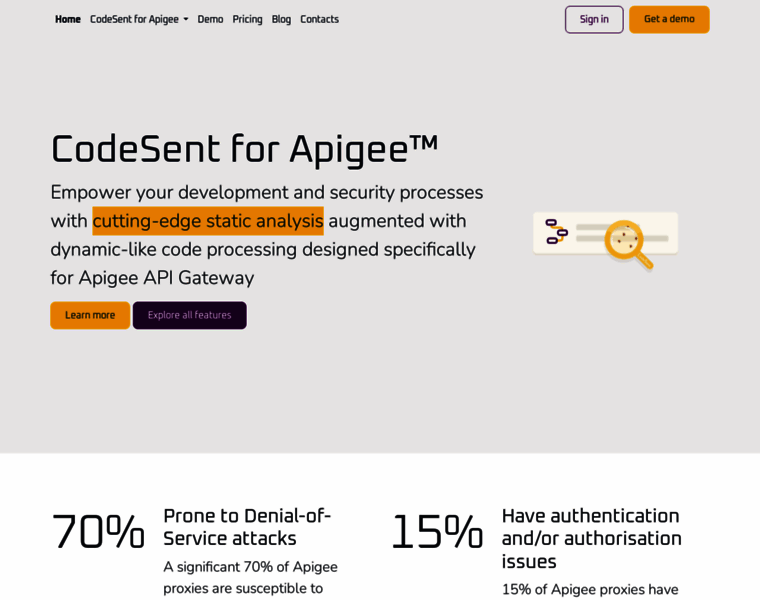Click the Sign in button
The width and height of the screenshot is (760, 600).
594,19
